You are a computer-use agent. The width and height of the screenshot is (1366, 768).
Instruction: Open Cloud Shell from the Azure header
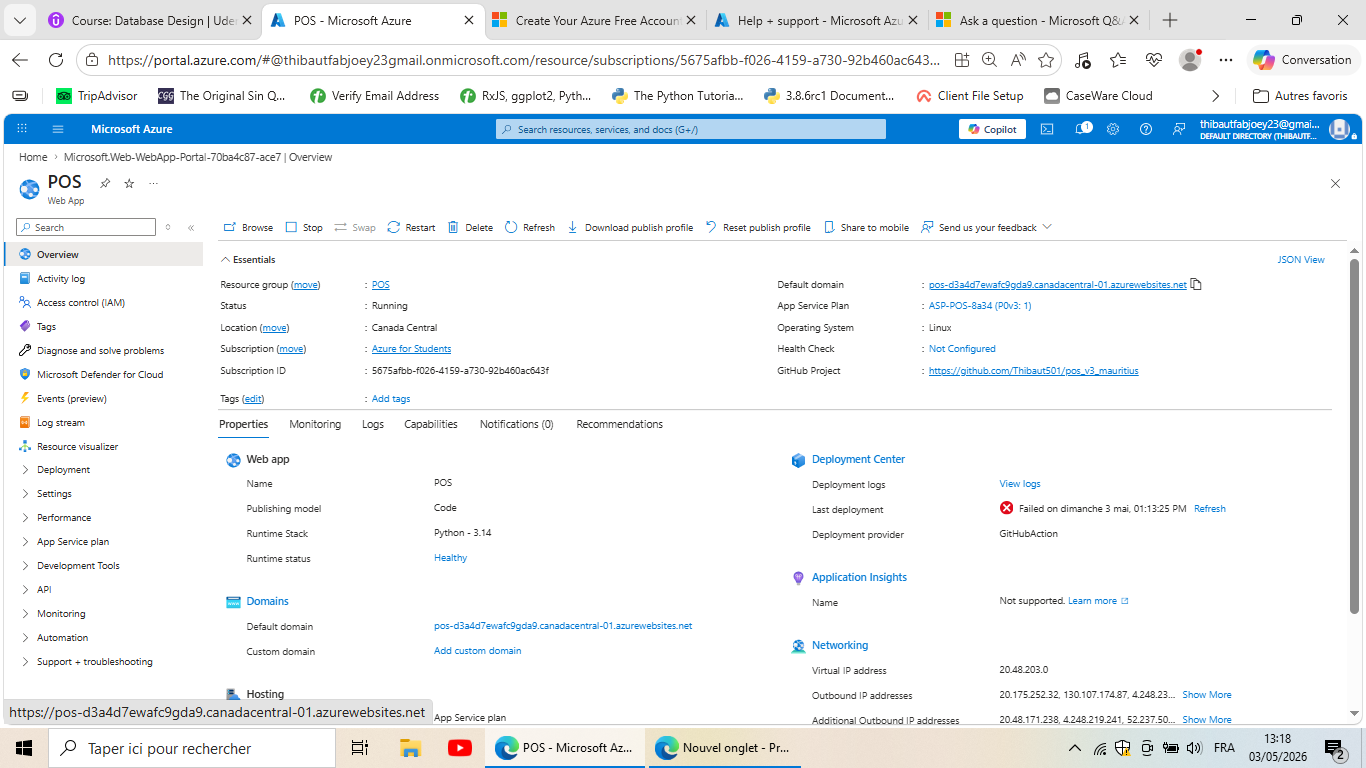point(1047,129)
